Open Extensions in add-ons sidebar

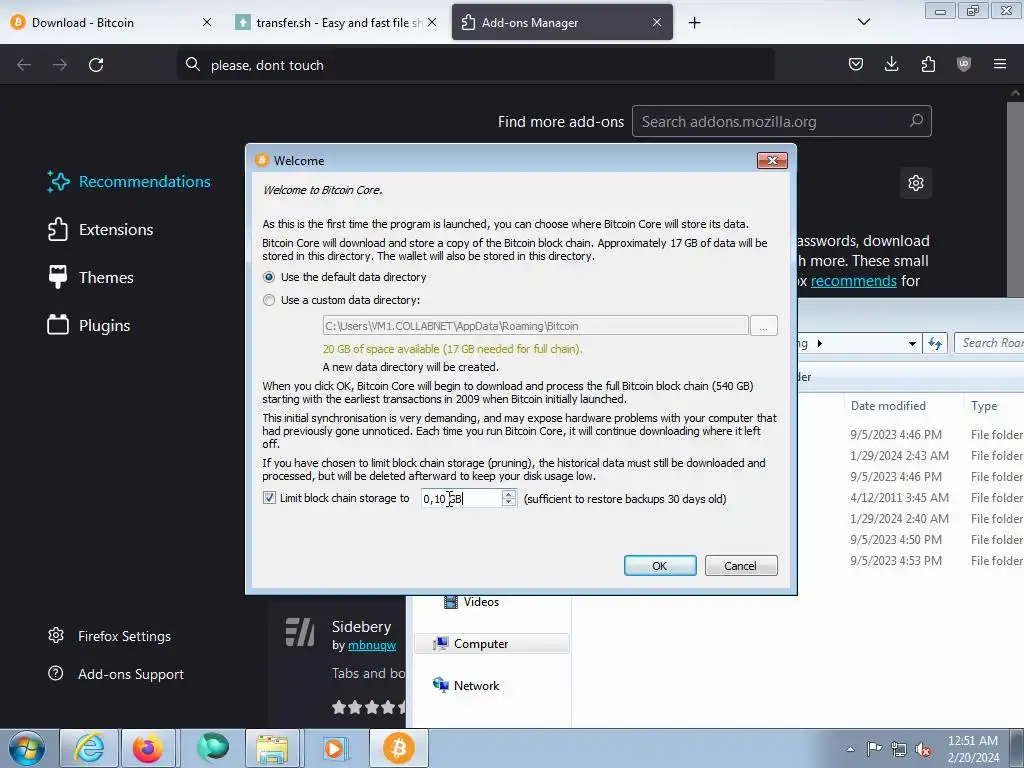click(x=101, y=230)
